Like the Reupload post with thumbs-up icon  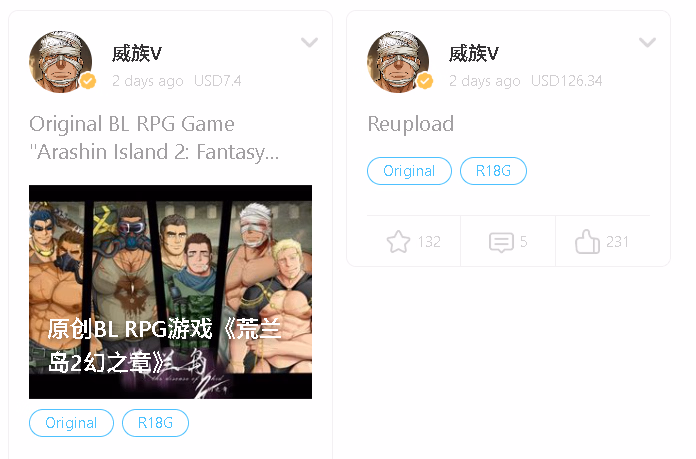point(587,242)
